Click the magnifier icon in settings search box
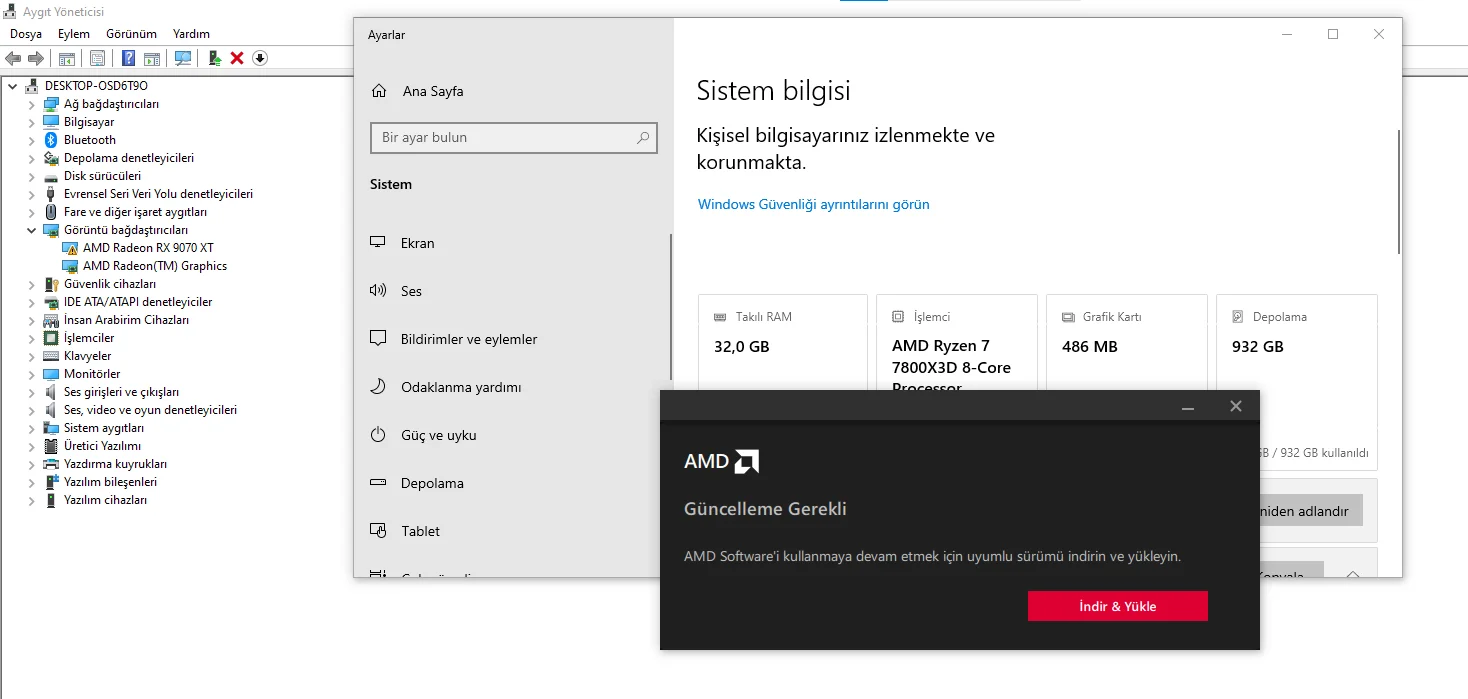The image size is (1468, 699). [x=643, y=138]
